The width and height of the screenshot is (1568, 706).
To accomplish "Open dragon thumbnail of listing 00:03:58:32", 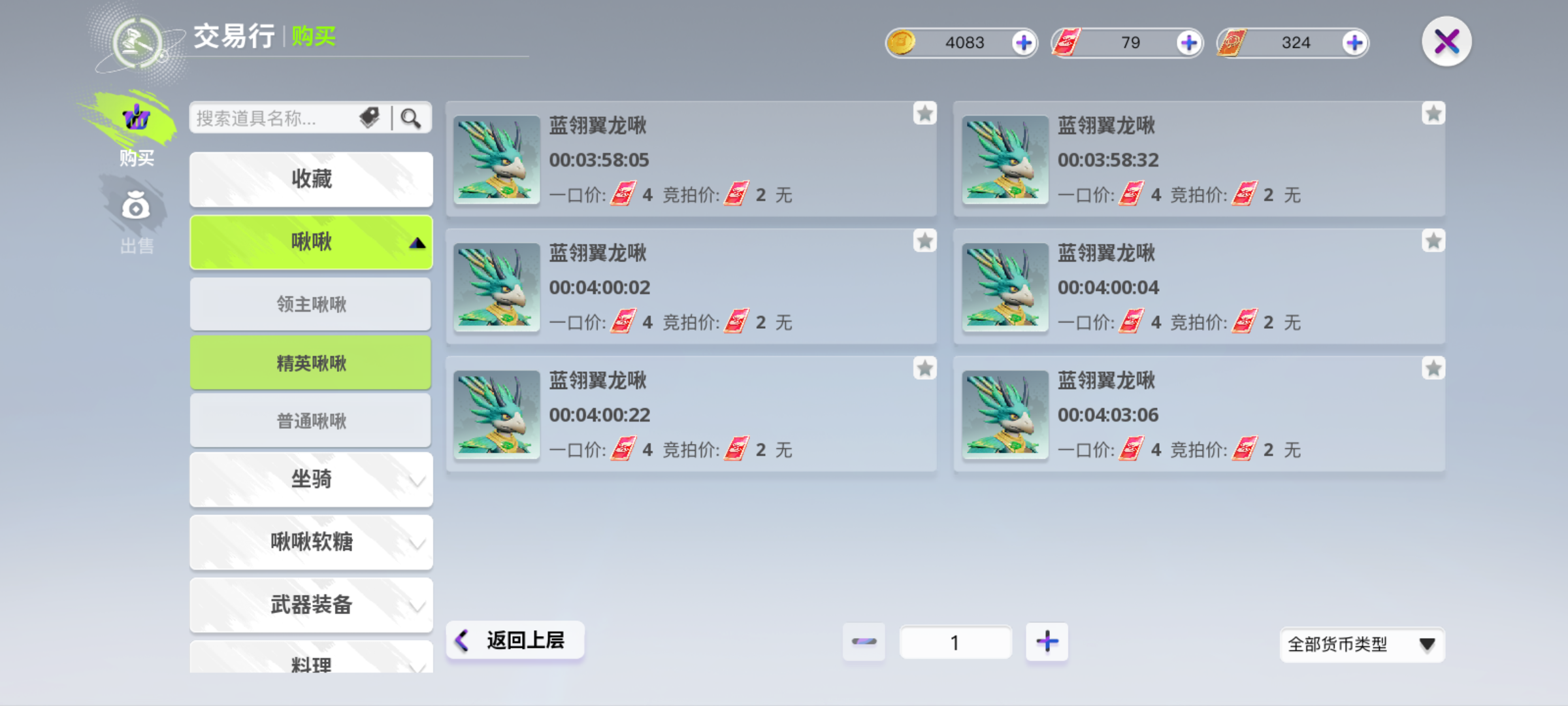I will click(1005, 160).
